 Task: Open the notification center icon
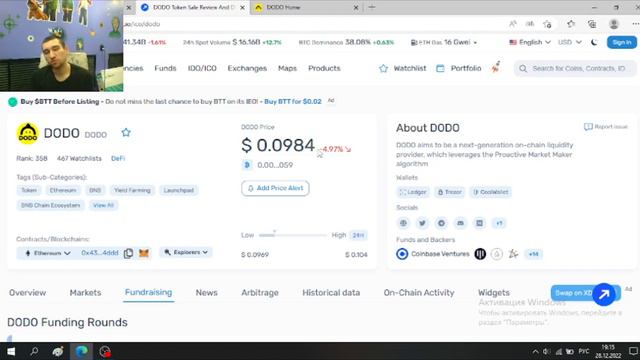[633, 351]
